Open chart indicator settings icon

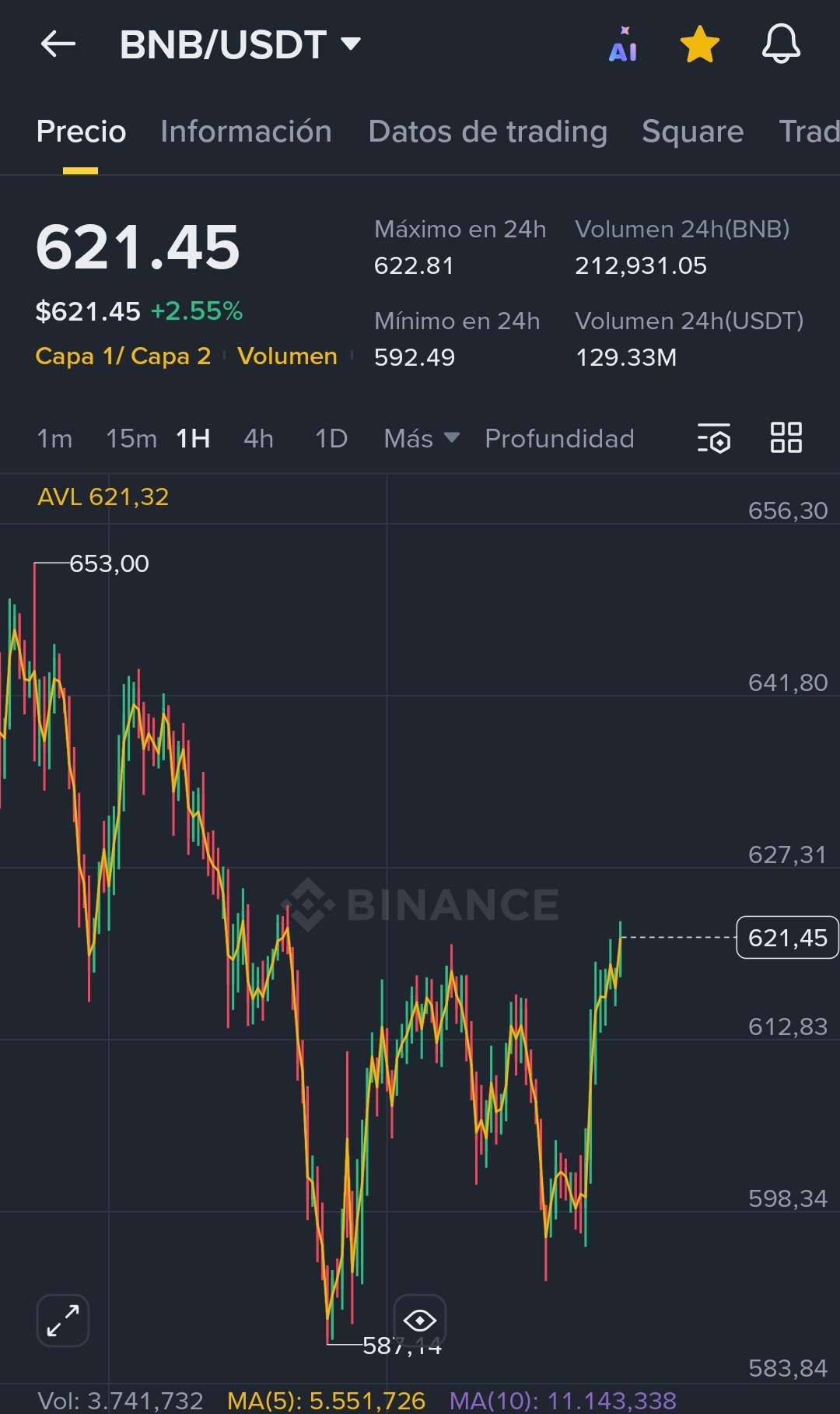pyautogui.click(x=714, y=438)
